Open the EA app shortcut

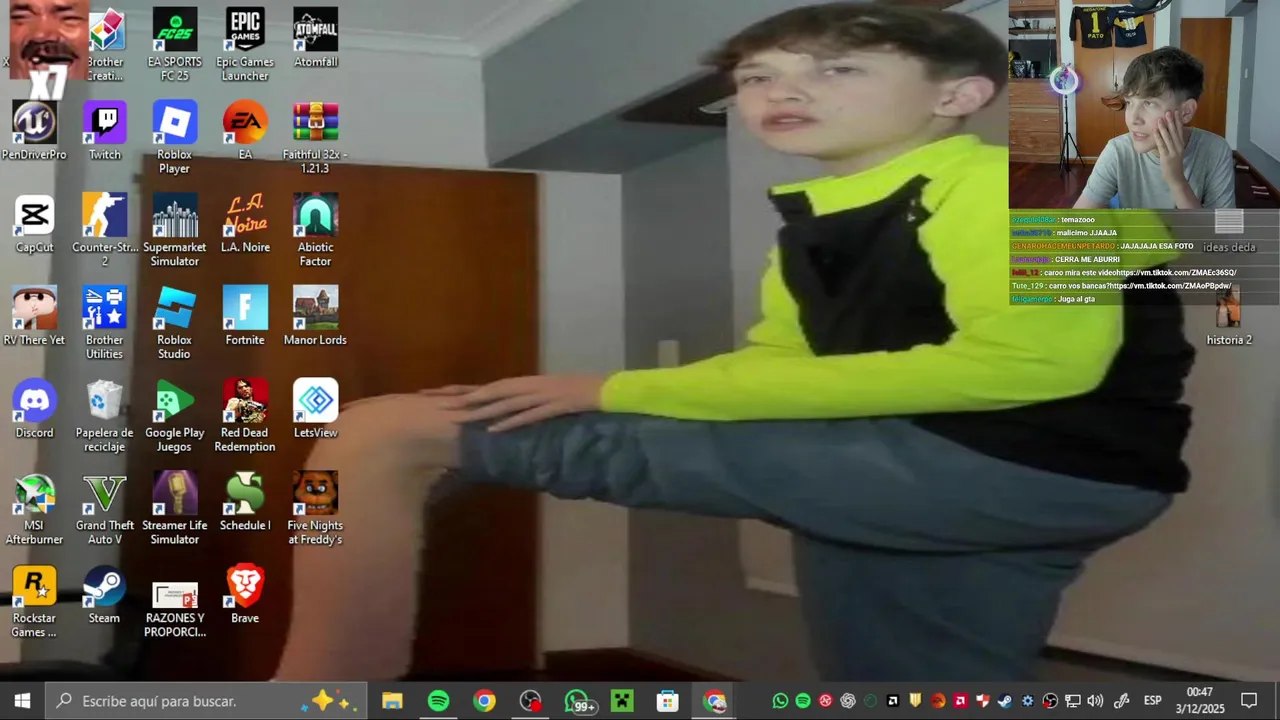(245, 131)
